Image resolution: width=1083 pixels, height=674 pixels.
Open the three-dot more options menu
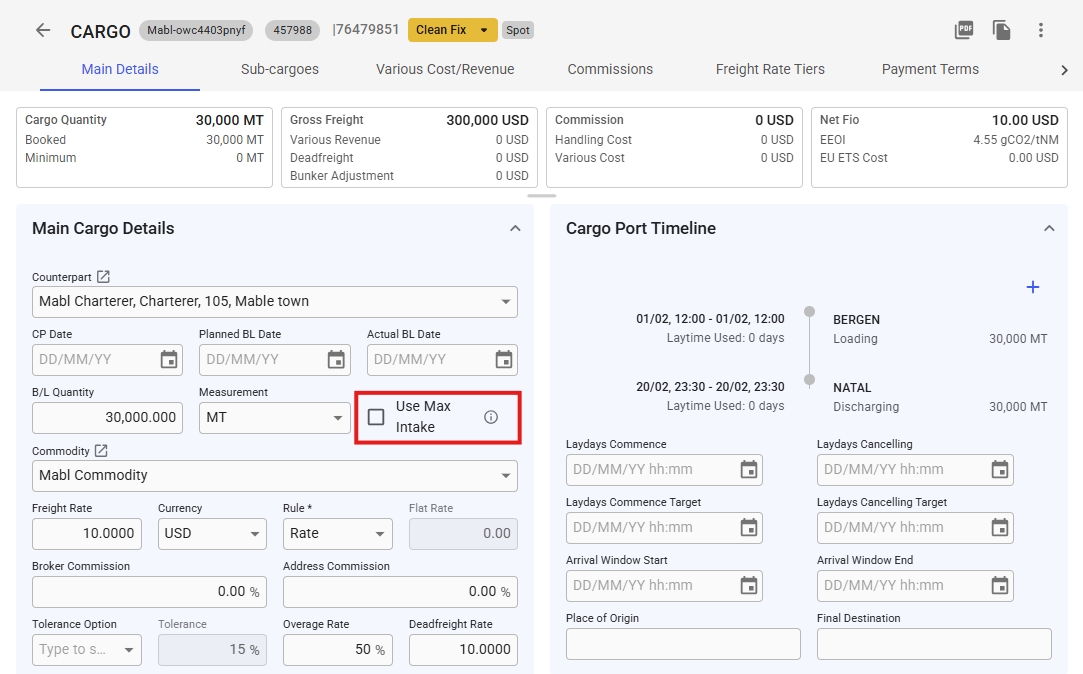click(1041, 30)
